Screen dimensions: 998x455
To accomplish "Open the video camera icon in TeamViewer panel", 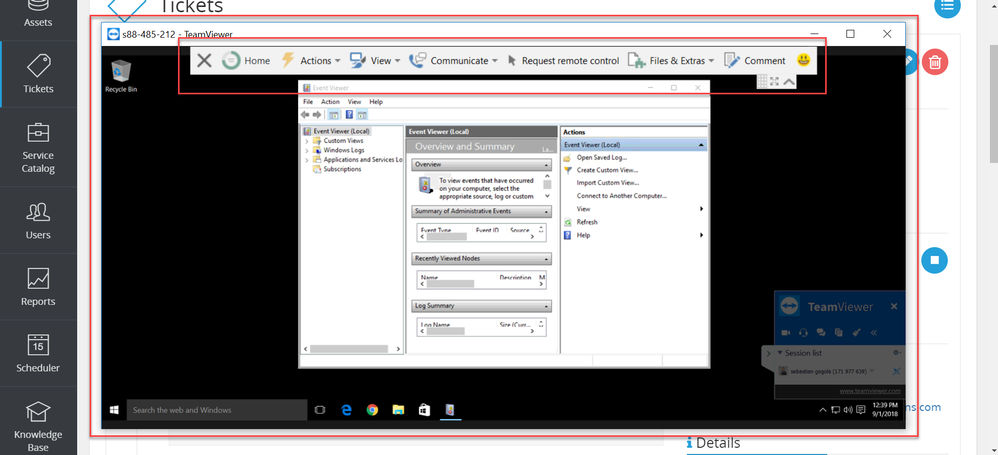I will click(x=785, y=332).
